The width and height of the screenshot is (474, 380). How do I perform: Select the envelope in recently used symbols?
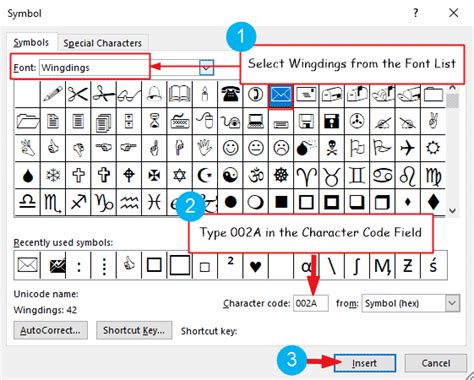[x=27, y=266]
